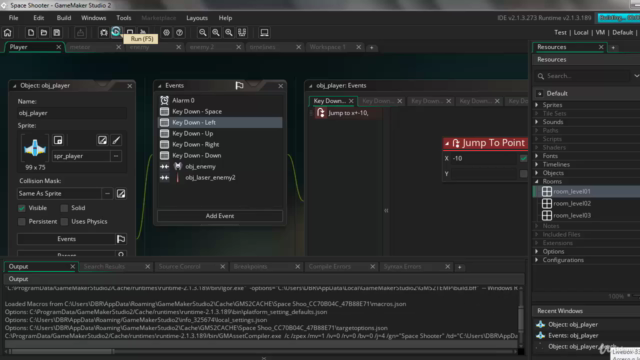
Task: Click the flag icon in Events panel header
Action: click(x=240, y=85)
